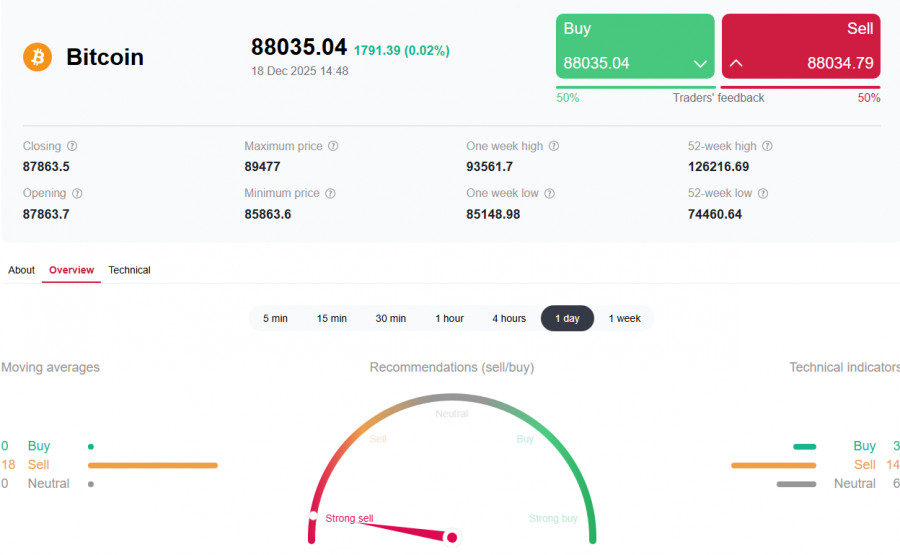
Task: Click One week high help icon
Action: 553,146
